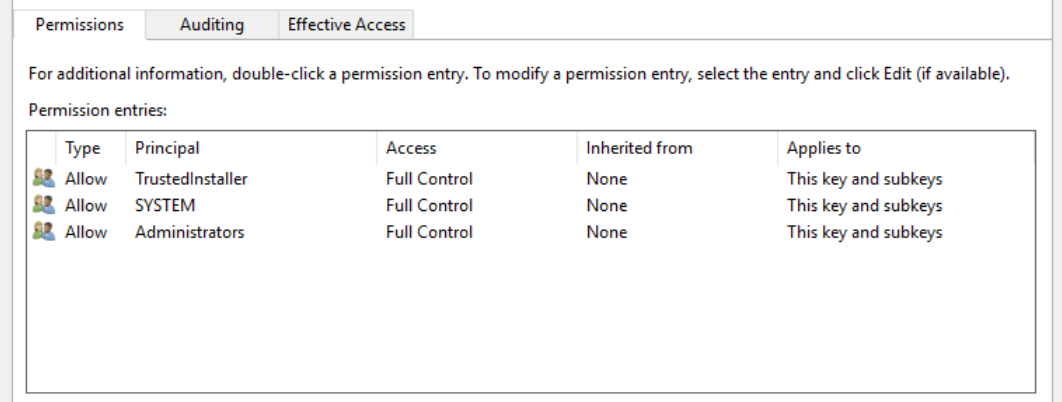Click the Access column header

[411, 148]
